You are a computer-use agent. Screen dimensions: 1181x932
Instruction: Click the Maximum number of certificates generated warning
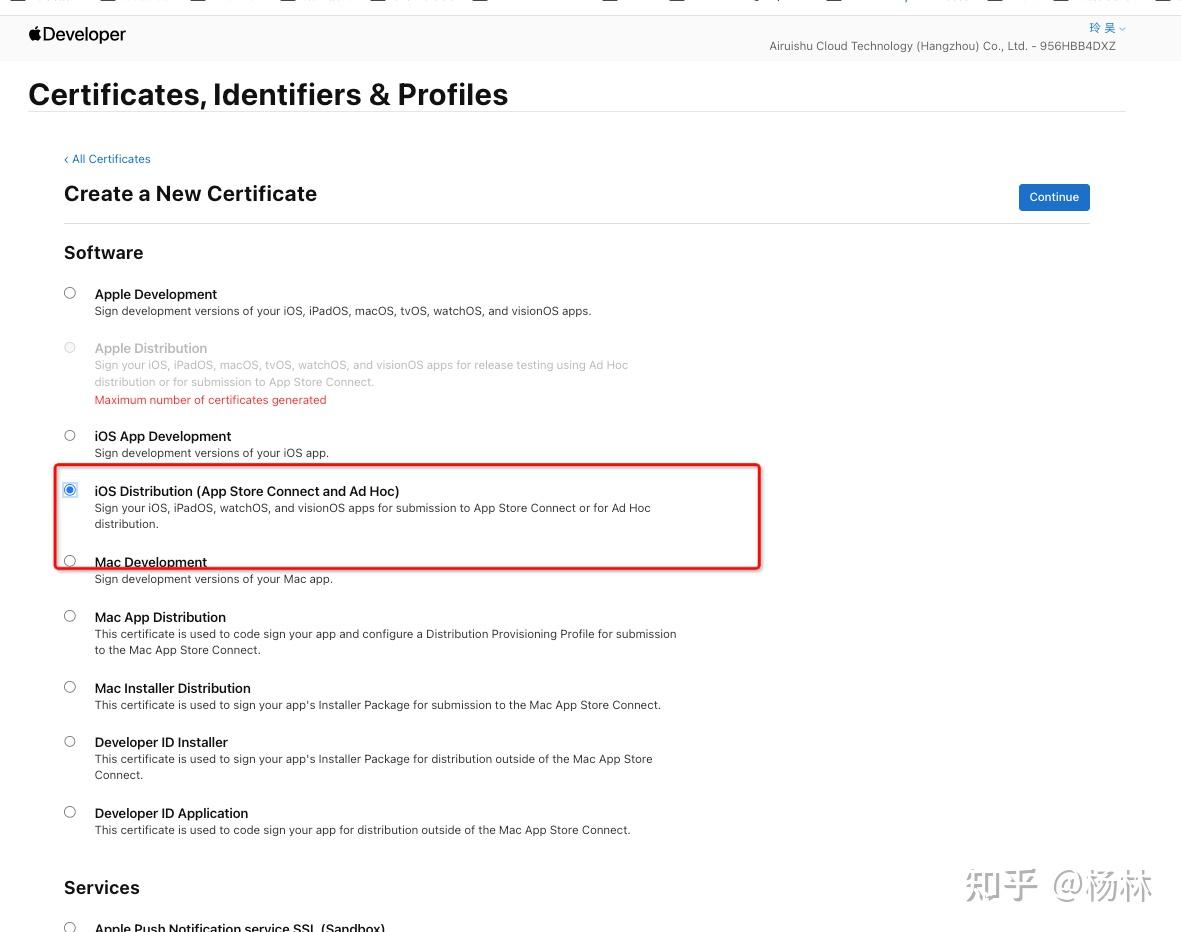click(210, 399)
